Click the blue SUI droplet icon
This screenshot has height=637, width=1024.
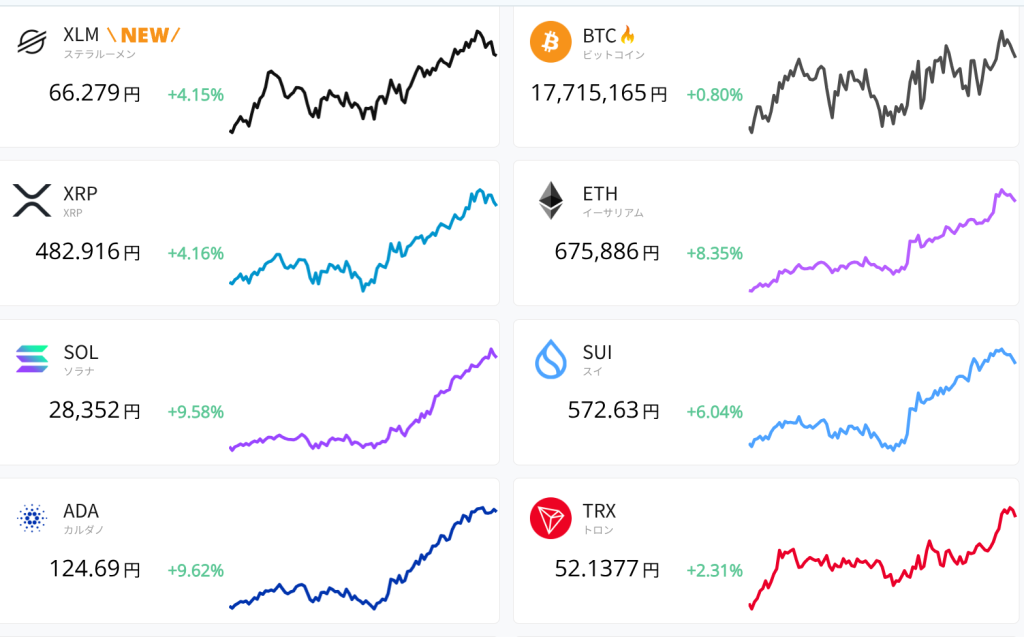coord(550,359)
